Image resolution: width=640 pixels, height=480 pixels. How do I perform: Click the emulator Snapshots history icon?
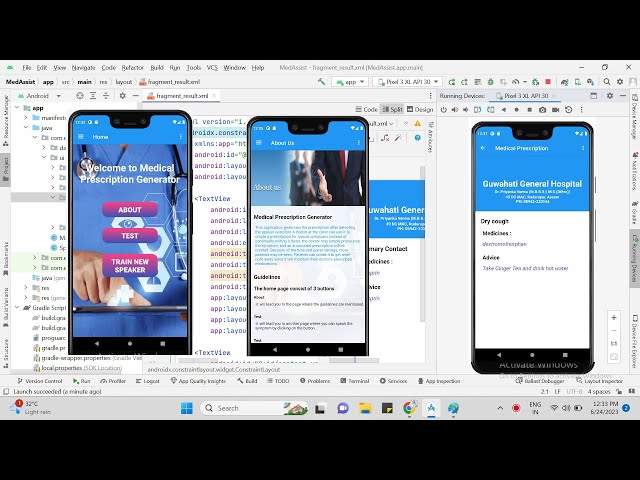coord(569,110)
